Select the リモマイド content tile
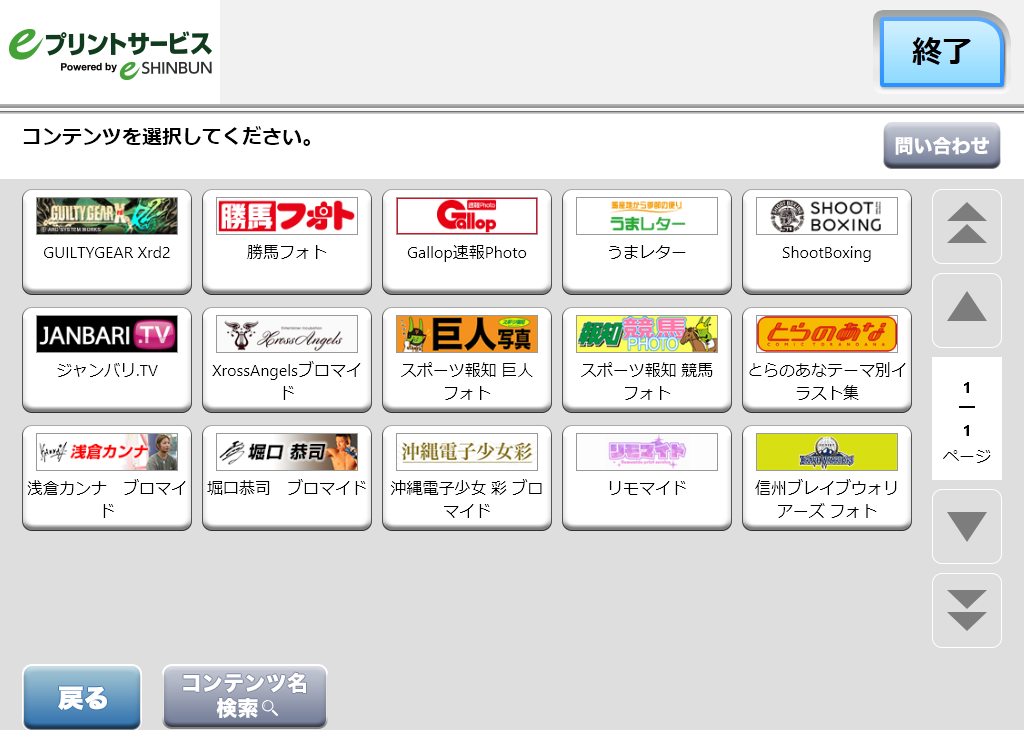Screen dimensions: 1024x730 click(647, 478)
